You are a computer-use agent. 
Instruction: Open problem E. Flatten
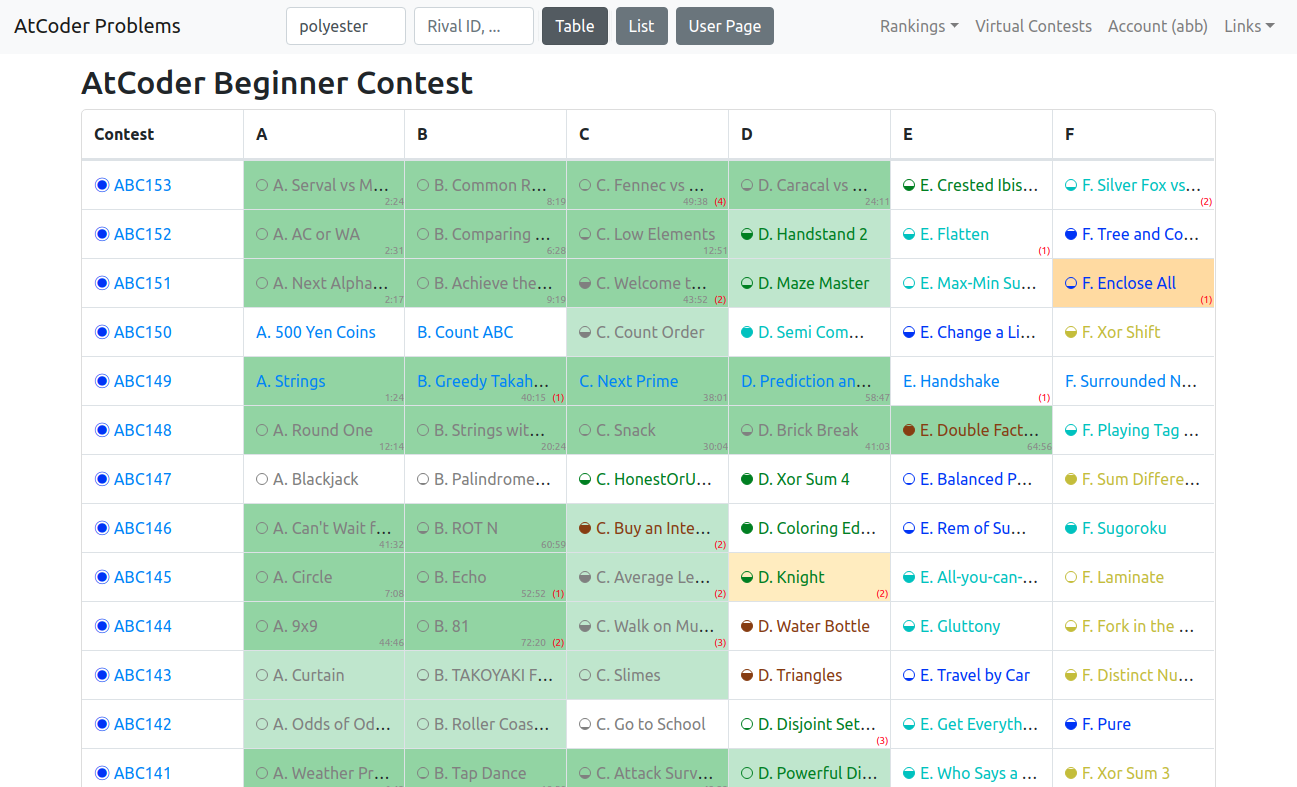(954, 234)
